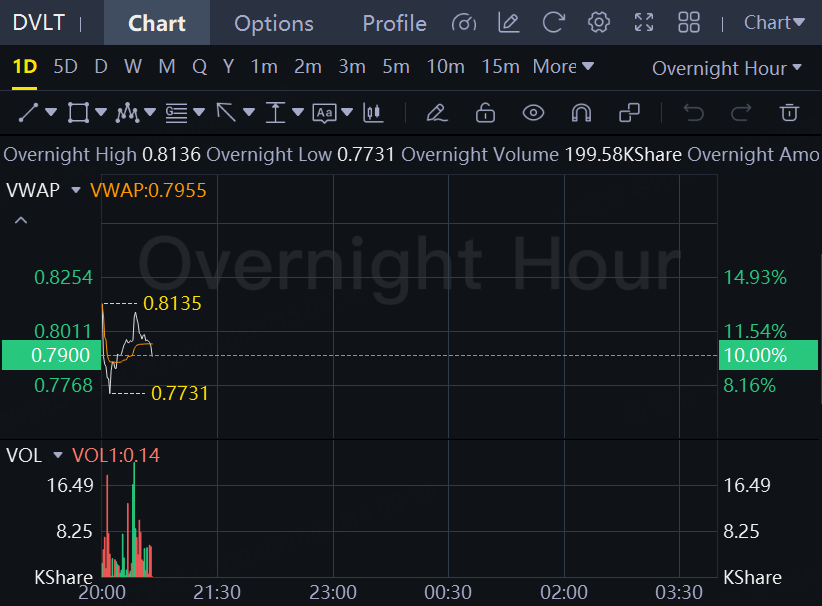The height and width of the screenshot is (606, 822).
Task: Open the line tool dropdown arrow
Action: tap(51, 112)
